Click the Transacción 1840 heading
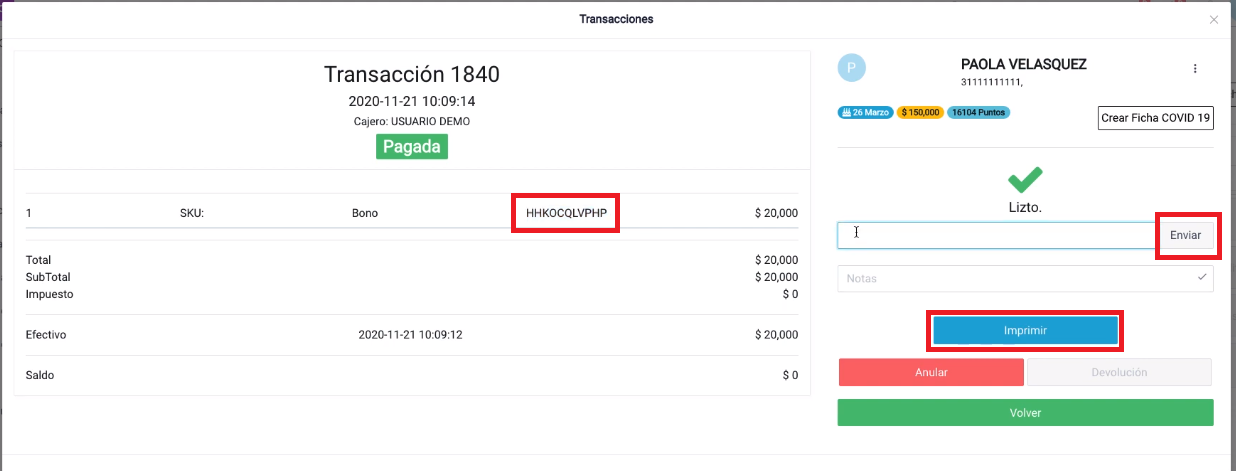1236x471 pixels. point(412,74)
